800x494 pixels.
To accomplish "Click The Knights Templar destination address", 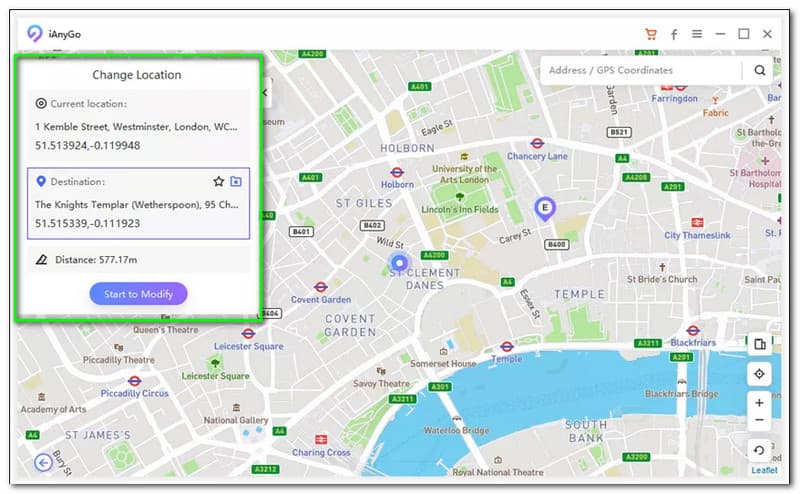I will click(x=137, y=205).
